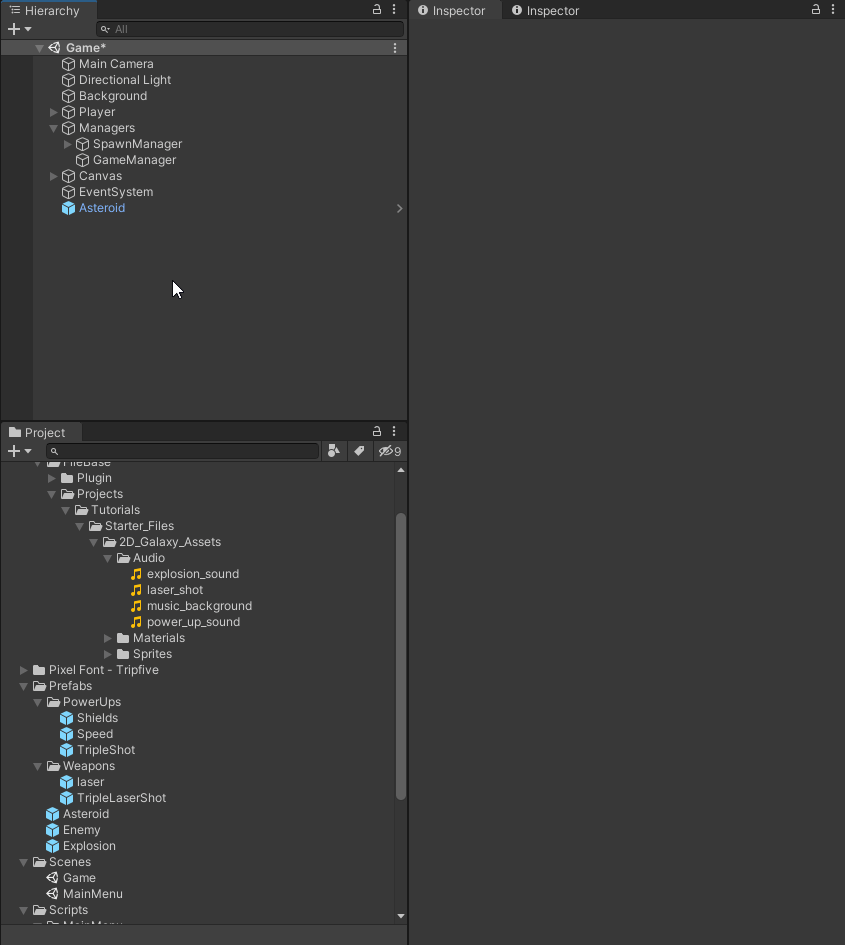
Task: Collapse the 2D_Galaxy_Assets folder
Action: (x=93, y=542)
